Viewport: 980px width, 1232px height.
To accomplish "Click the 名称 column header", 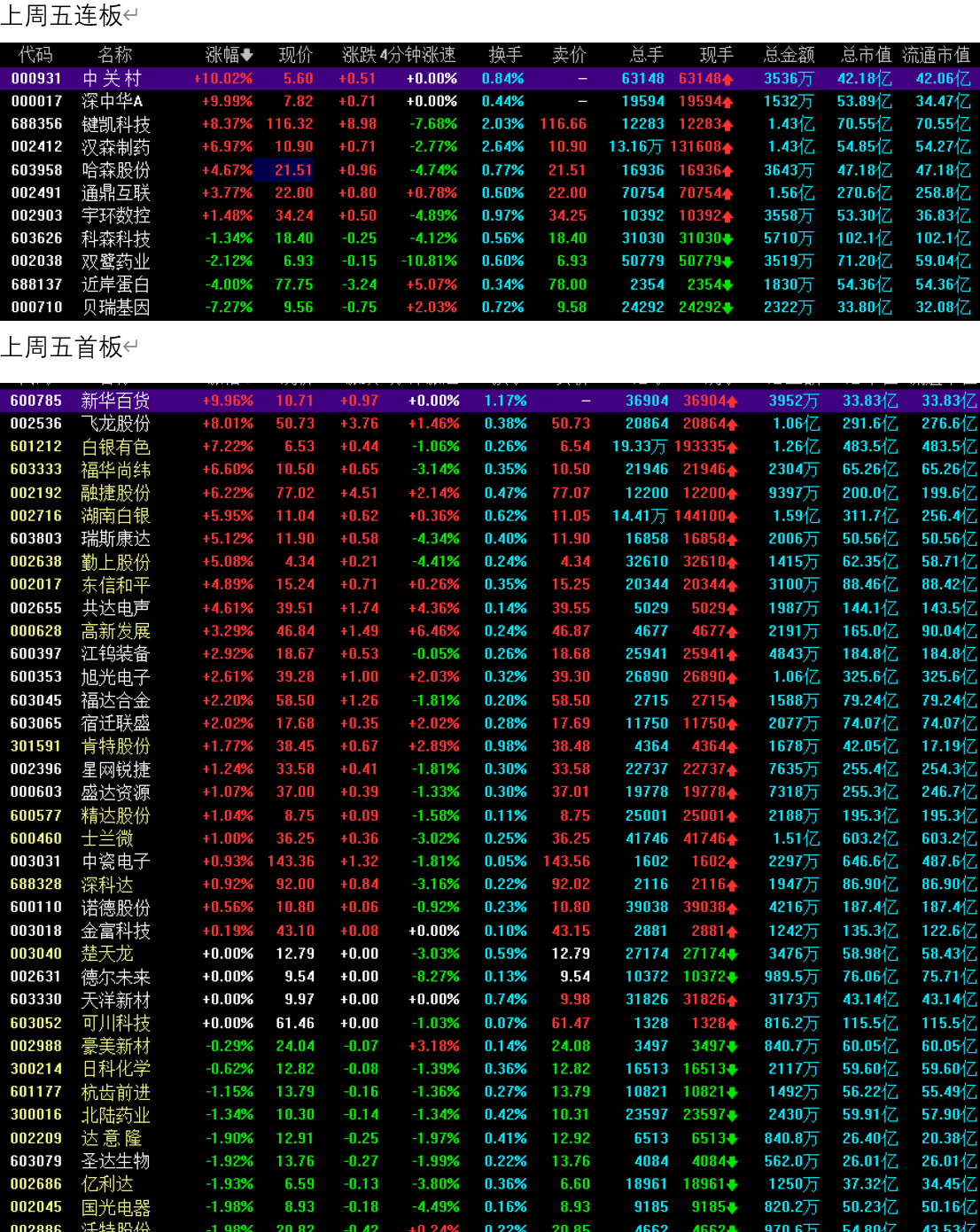I will click(x=115, y=55).
